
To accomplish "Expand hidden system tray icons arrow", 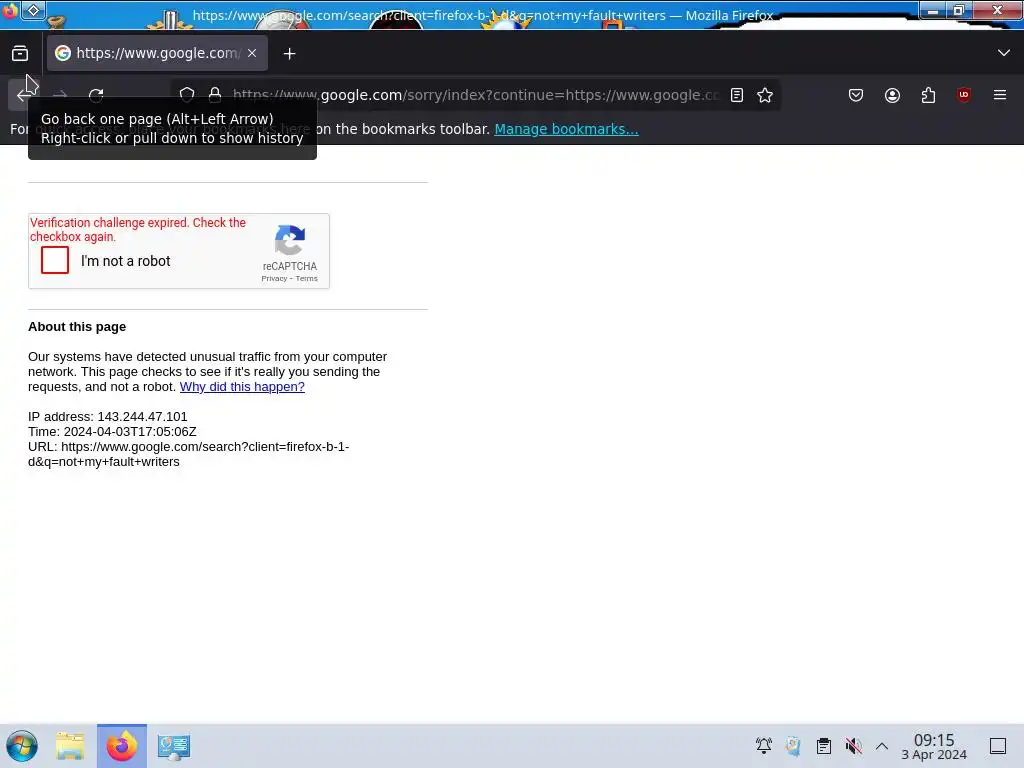I will click(x=882, y=746).
